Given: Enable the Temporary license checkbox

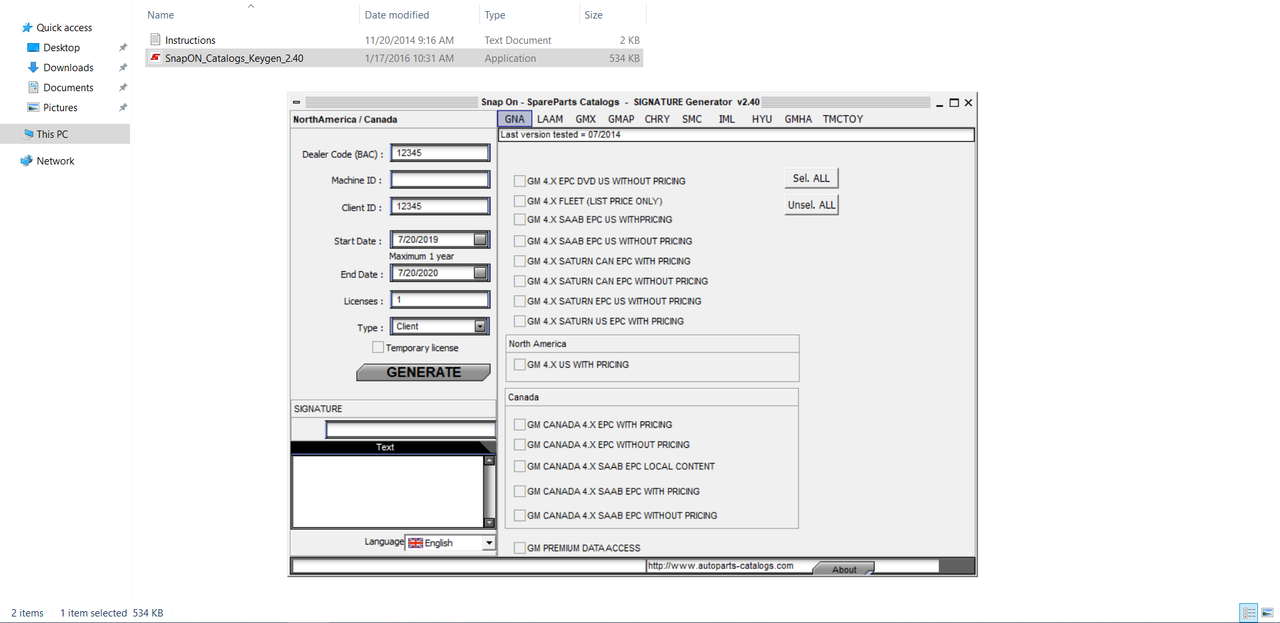Looking at the screenshot, I should tap(378, 347).
